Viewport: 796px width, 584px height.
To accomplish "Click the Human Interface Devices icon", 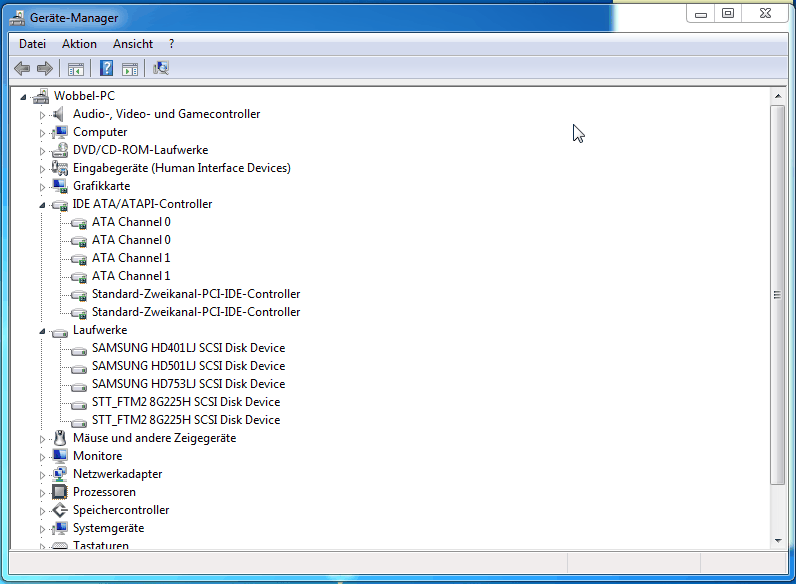I will click(59, 168).
